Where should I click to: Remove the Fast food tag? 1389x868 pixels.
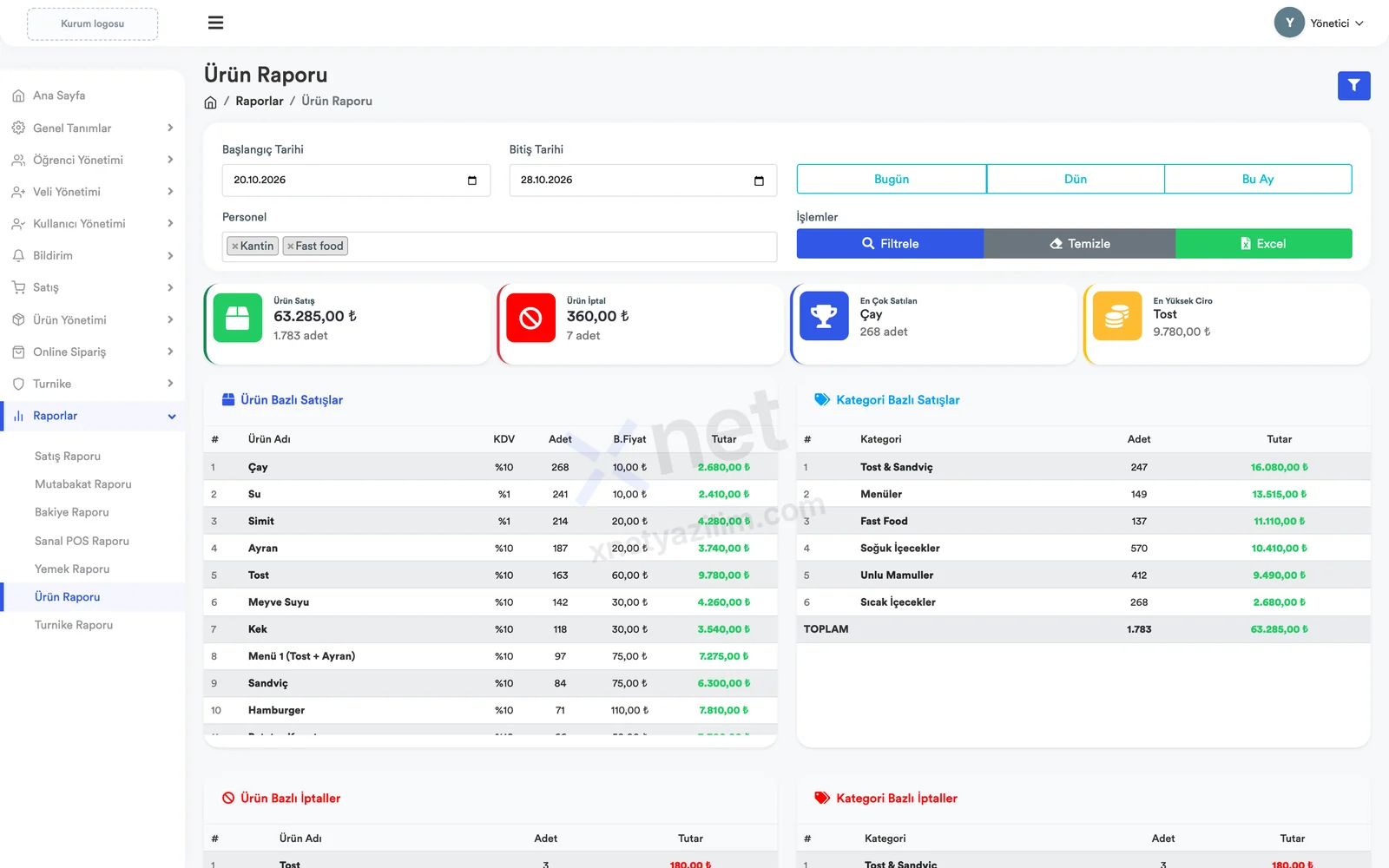(290, 247)
